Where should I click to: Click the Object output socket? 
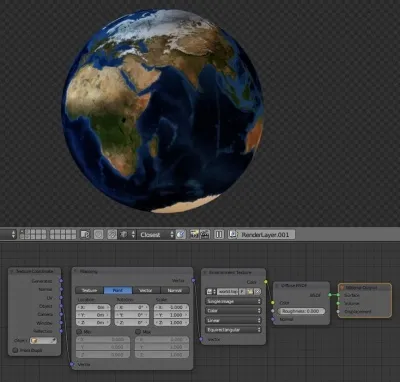point(61,306)
